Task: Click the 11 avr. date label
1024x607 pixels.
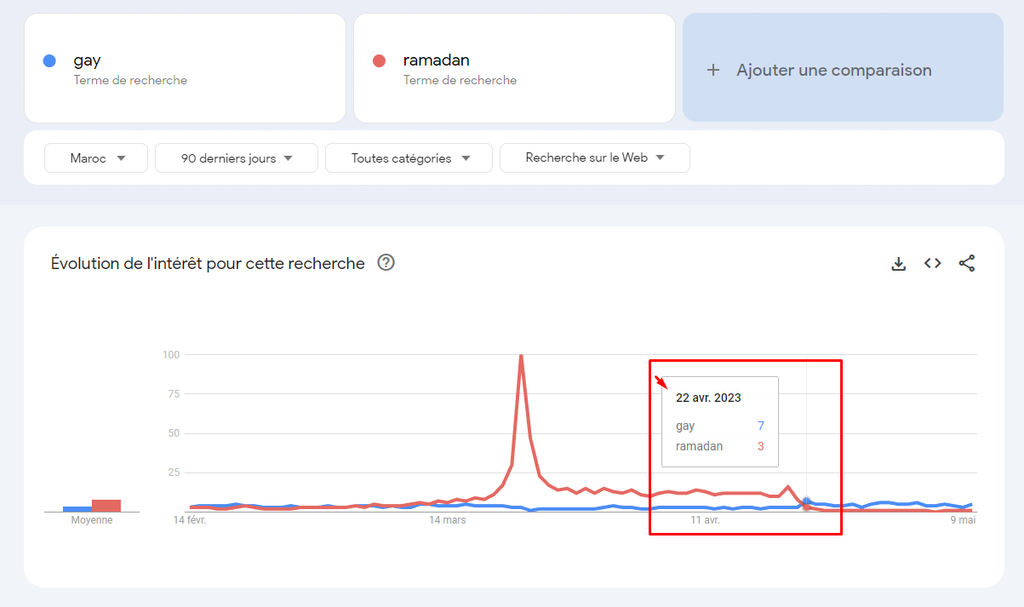Action: tap(705, 520)
